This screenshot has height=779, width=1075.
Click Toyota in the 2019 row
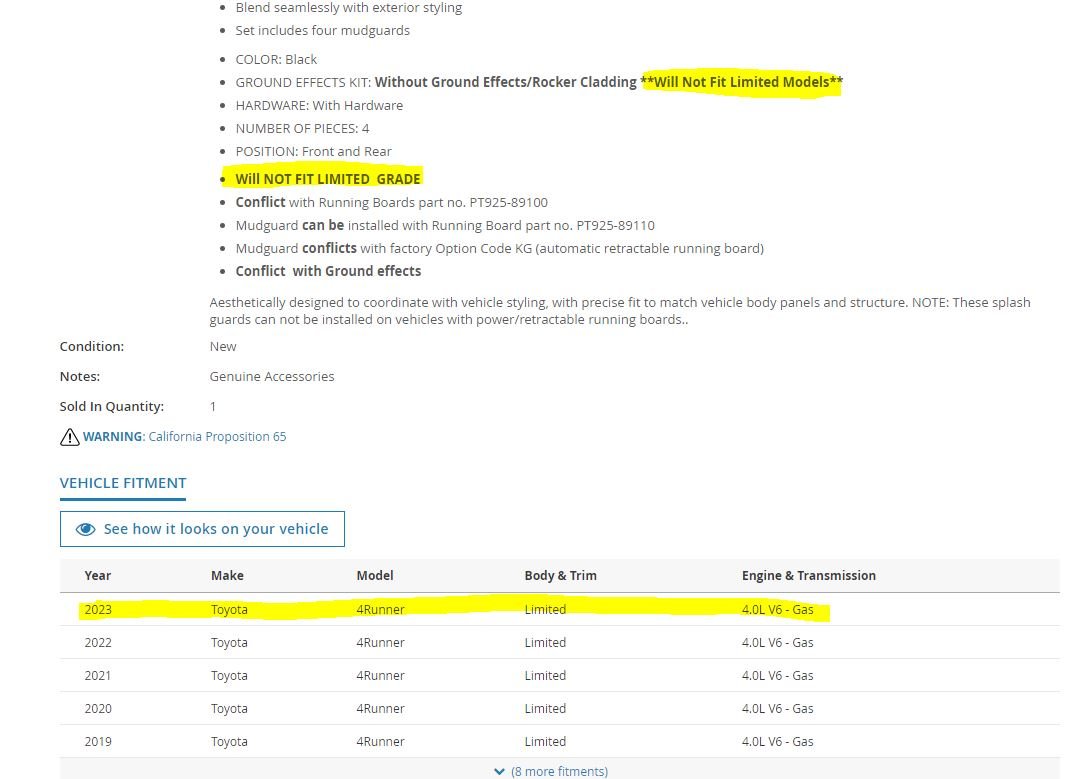tap(229, 741)
